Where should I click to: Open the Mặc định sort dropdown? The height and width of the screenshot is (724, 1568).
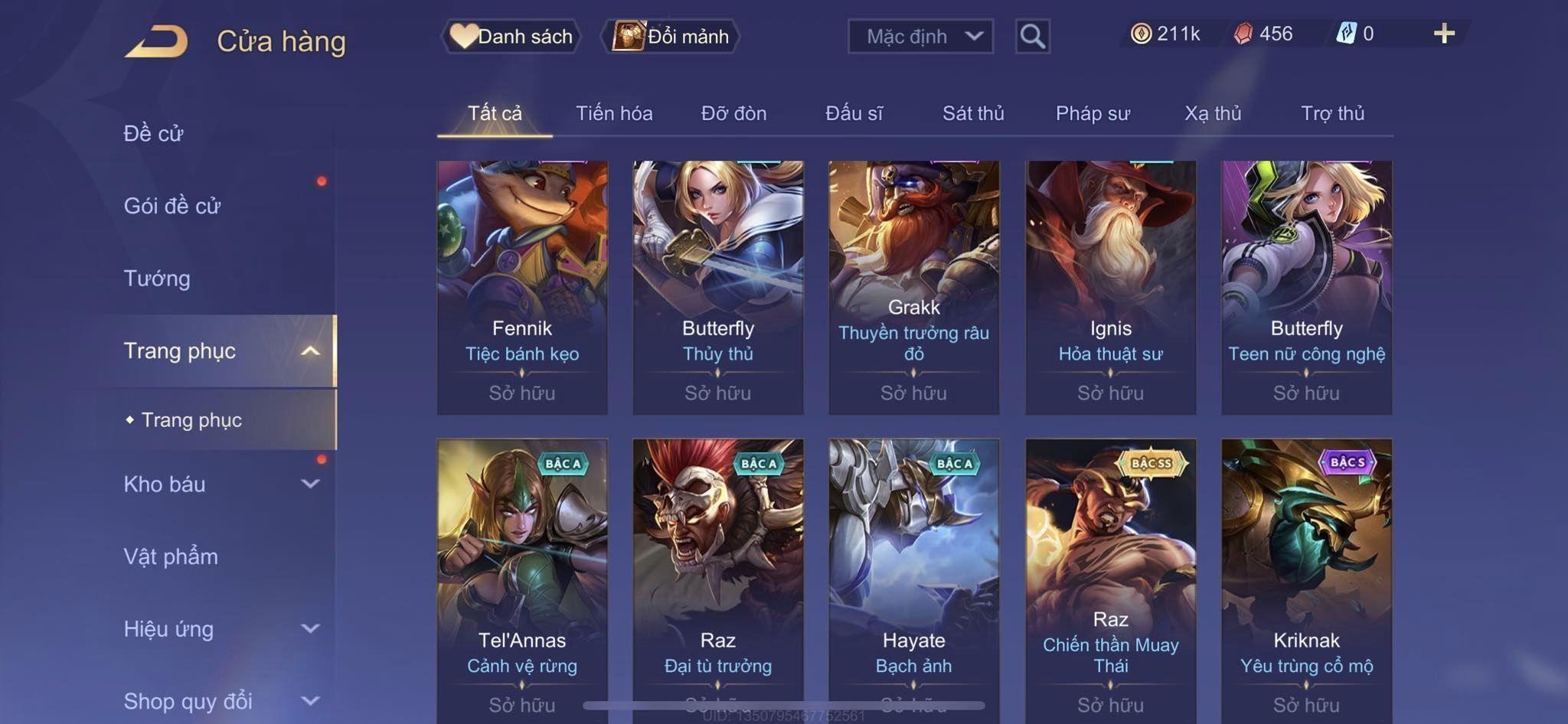coord(920,36)
